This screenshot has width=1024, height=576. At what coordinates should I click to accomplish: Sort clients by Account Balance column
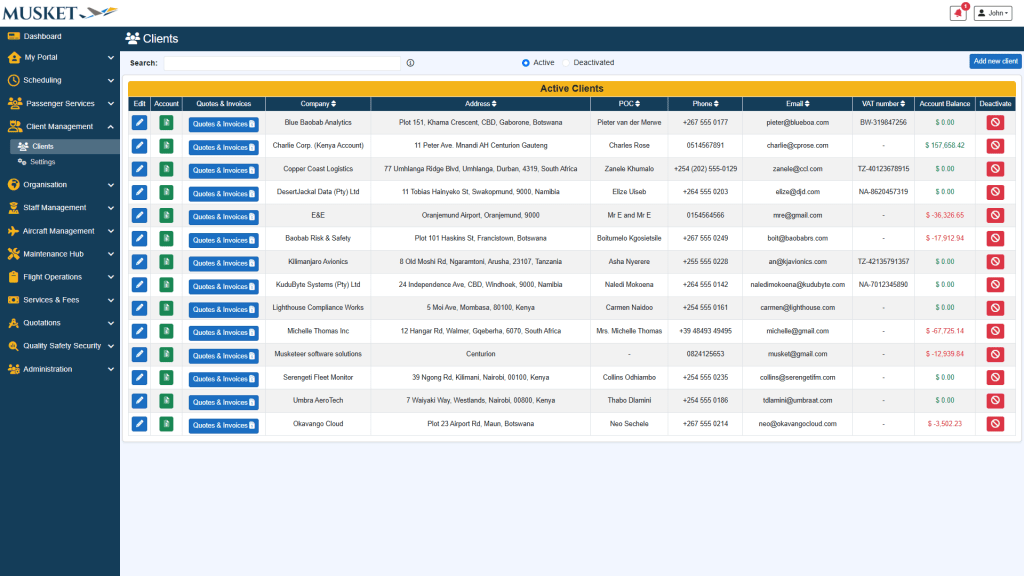click(945, 104)
